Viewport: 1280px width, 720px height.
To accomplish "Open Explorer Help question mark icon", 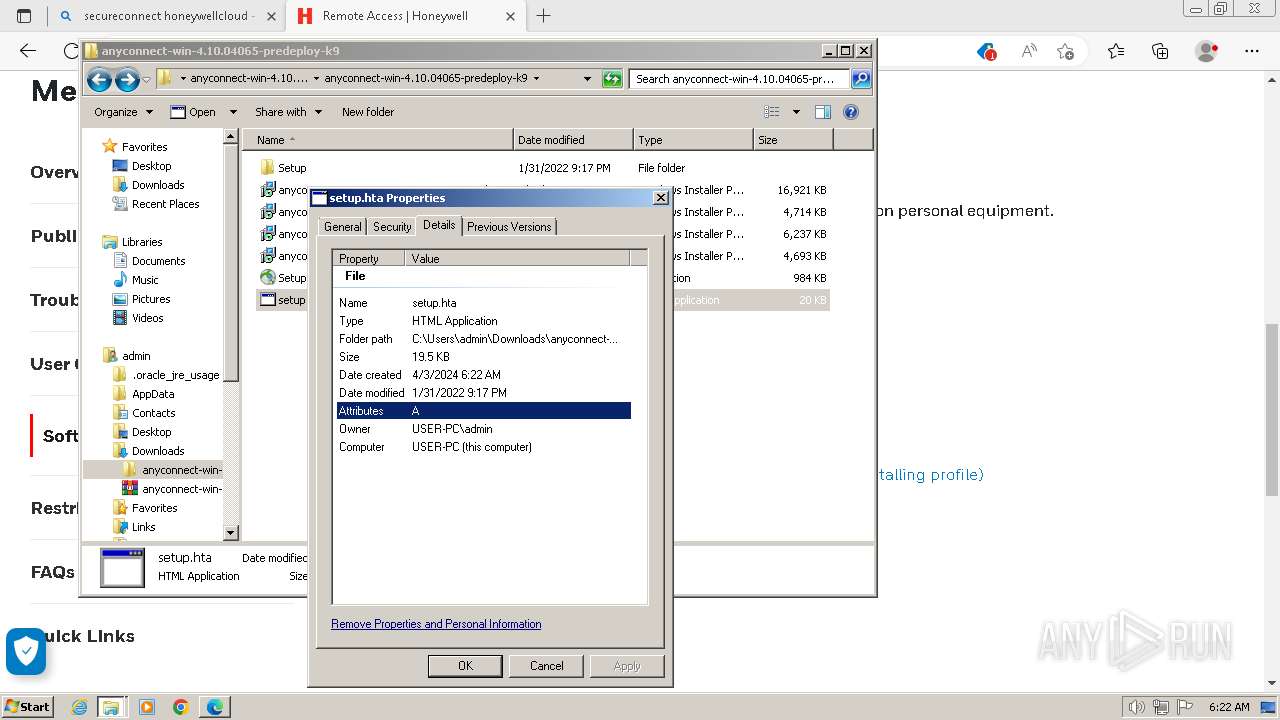I will click(851, 112).
